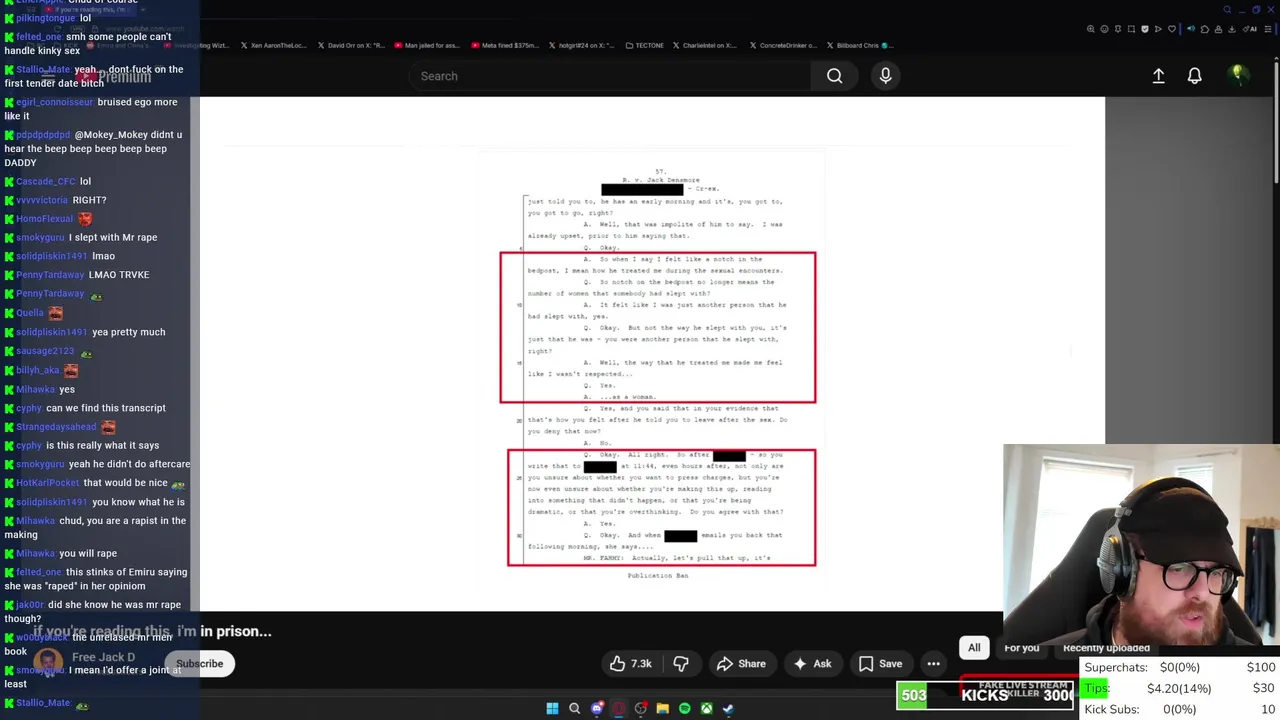Viewport: 1280px width, 720px height.
Task: Click the chat username smokyguru 'I slept with'
Action: click(x=40, y=238)
